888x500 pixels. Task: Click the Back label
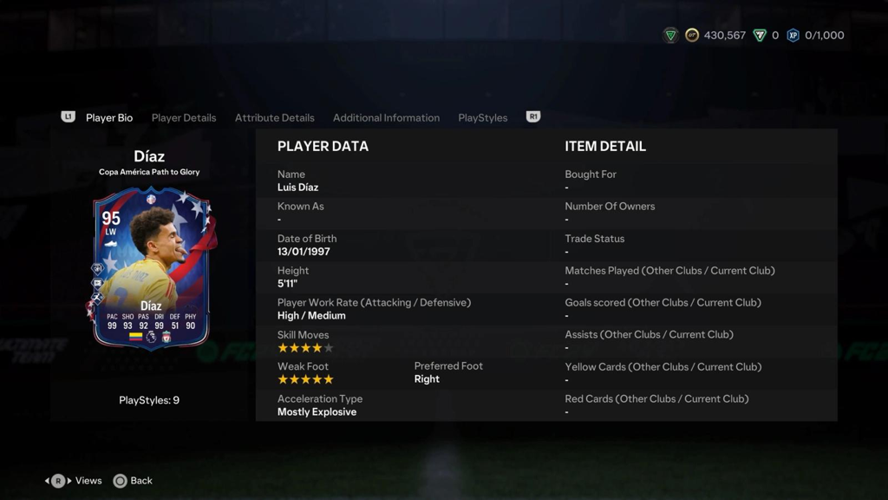pos(141,481)
